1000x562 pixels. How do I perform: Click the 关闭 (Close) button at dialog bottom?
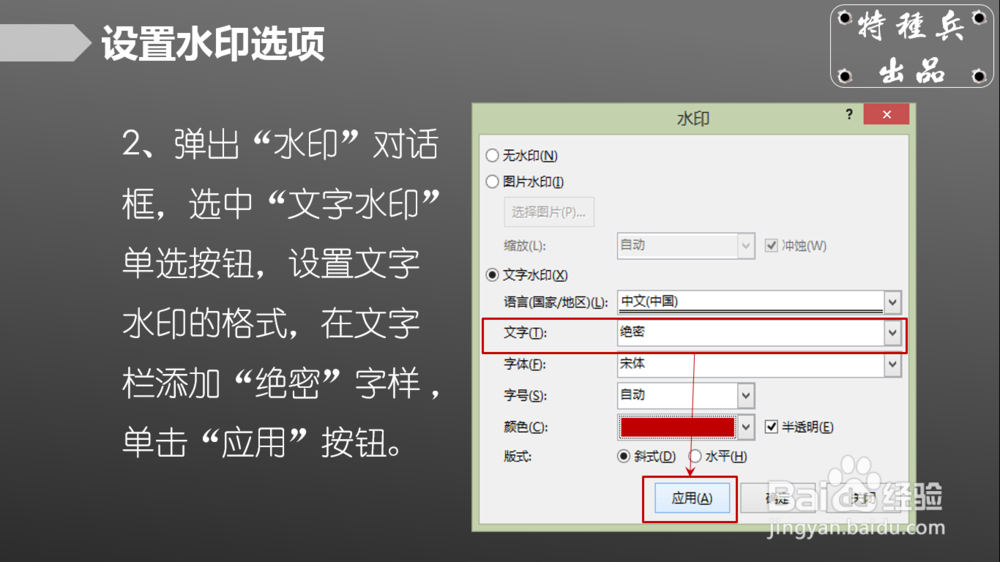point(863,498)
